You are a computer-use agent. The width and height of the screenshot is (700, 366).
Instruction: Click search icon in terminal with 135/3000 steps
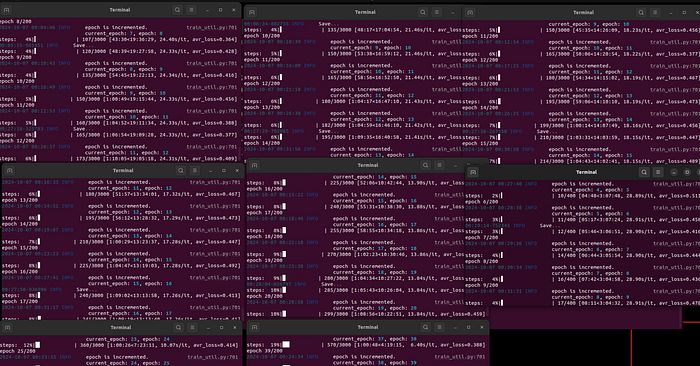(x=423, y=12)
